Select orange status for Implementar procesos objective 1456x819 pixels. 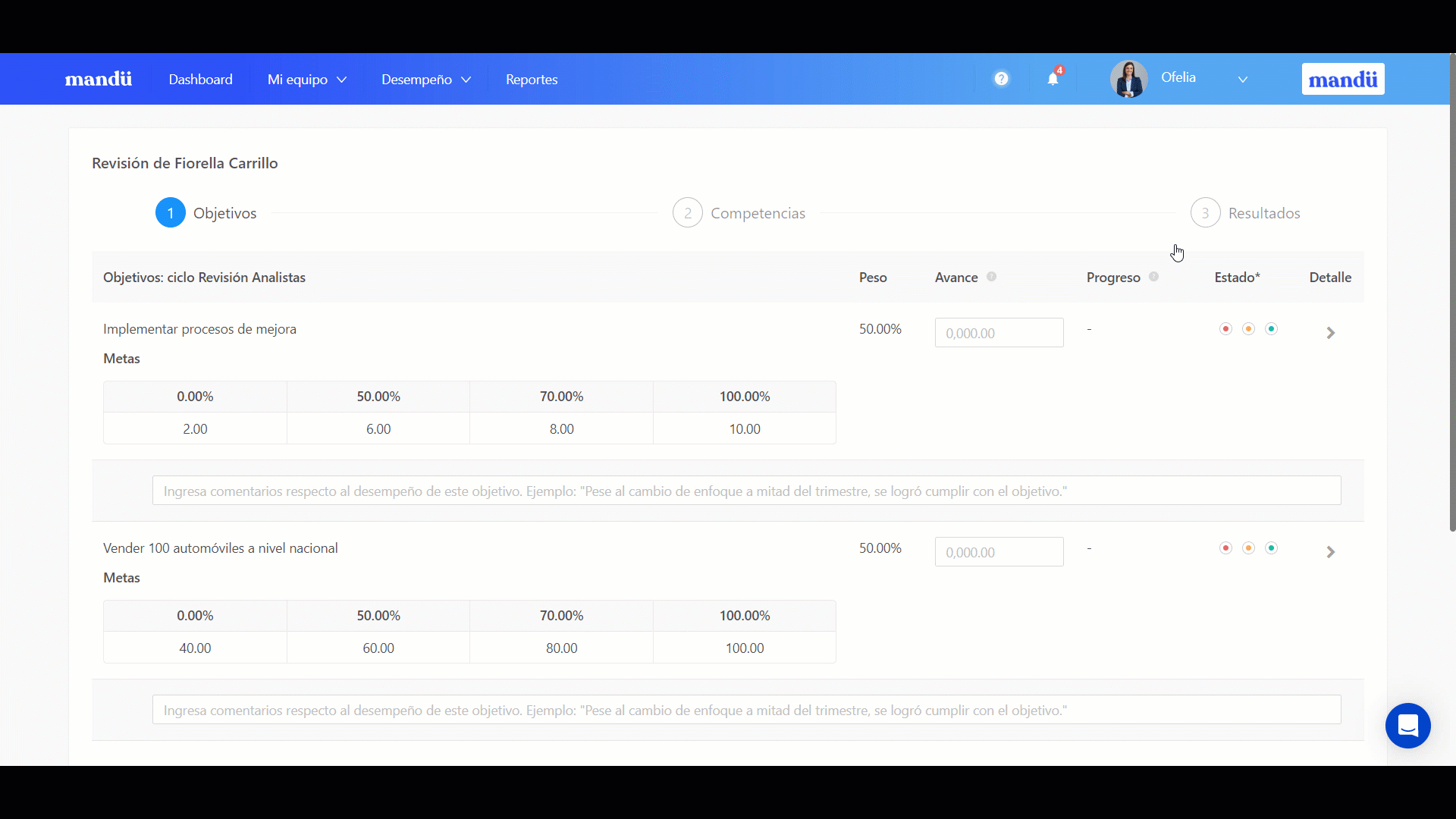pyautogui.click(x=1248, y=328)
